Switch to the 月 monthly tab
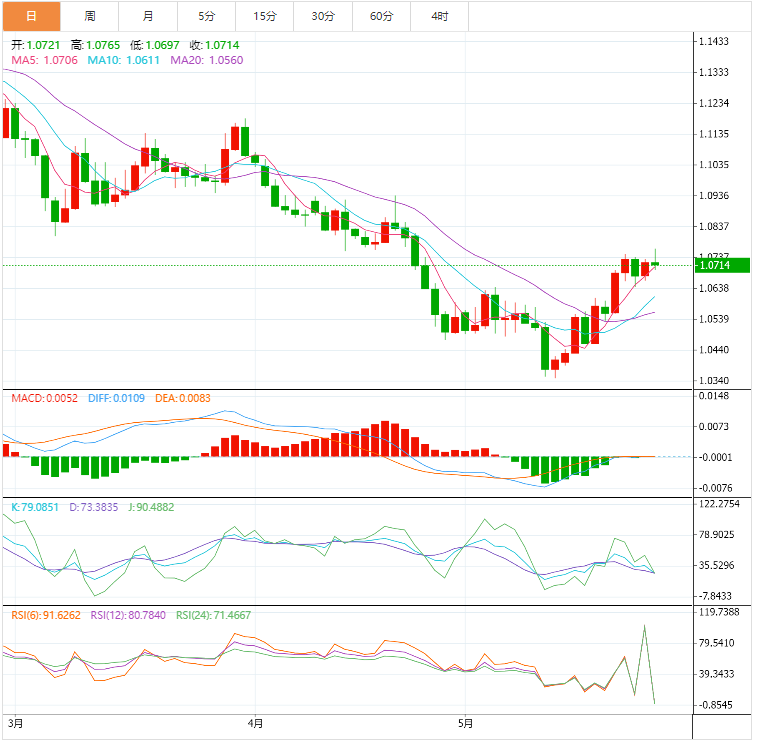 pos(148,16)
